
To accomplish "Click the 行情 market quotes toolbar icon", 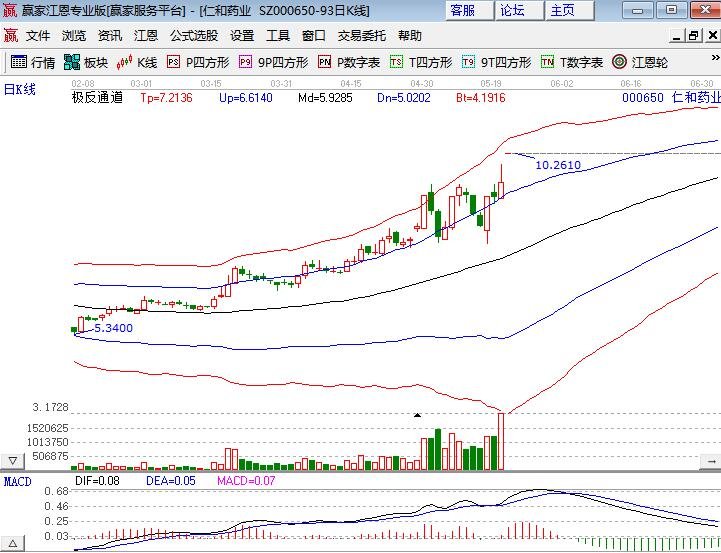I will click(33, 62).
